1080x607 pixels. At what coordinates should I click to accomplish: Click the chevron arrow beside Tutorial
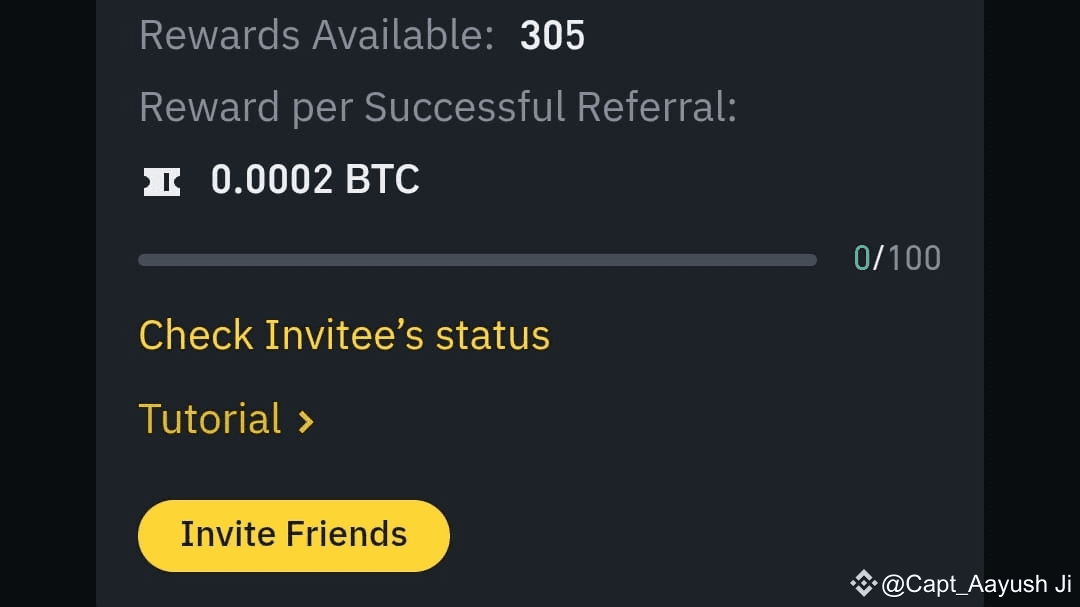point(306,422)
